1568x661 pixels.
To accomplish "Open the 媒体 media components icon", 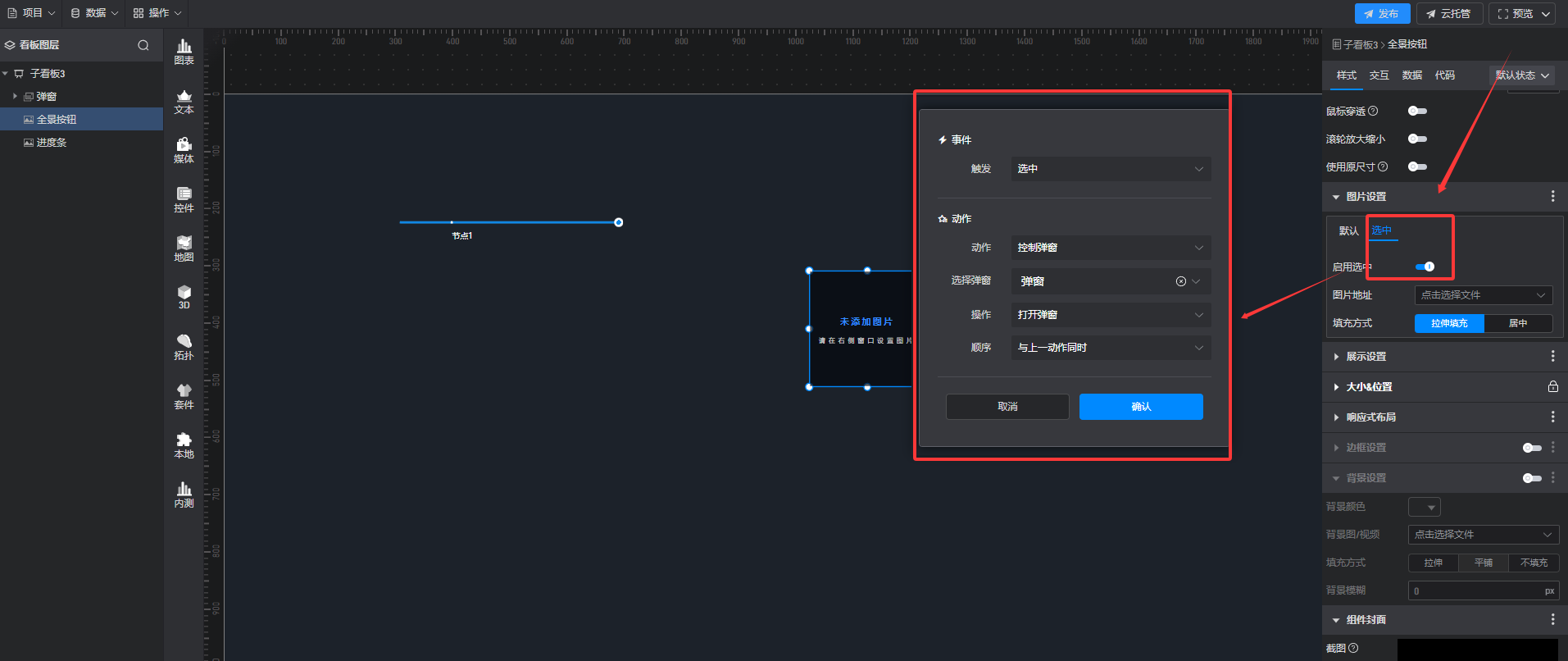I will click(184, 150).
